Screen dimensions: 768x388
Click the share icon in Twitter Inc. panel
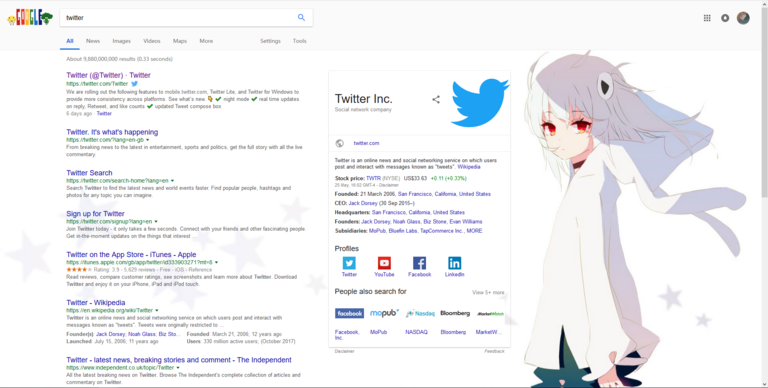tap(436, 99)
